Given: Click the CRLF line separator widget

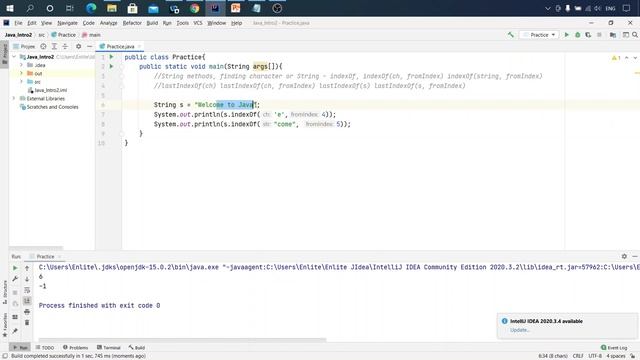Looking at the screenshot, I should [x=578, y=356].
